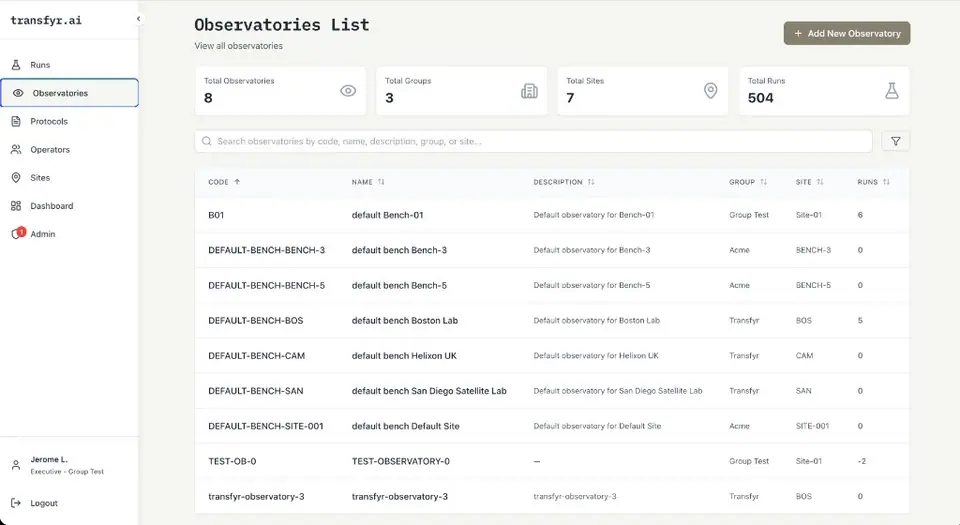
Task: Select Observatories in the sidebar
Action: pos(69,93)
